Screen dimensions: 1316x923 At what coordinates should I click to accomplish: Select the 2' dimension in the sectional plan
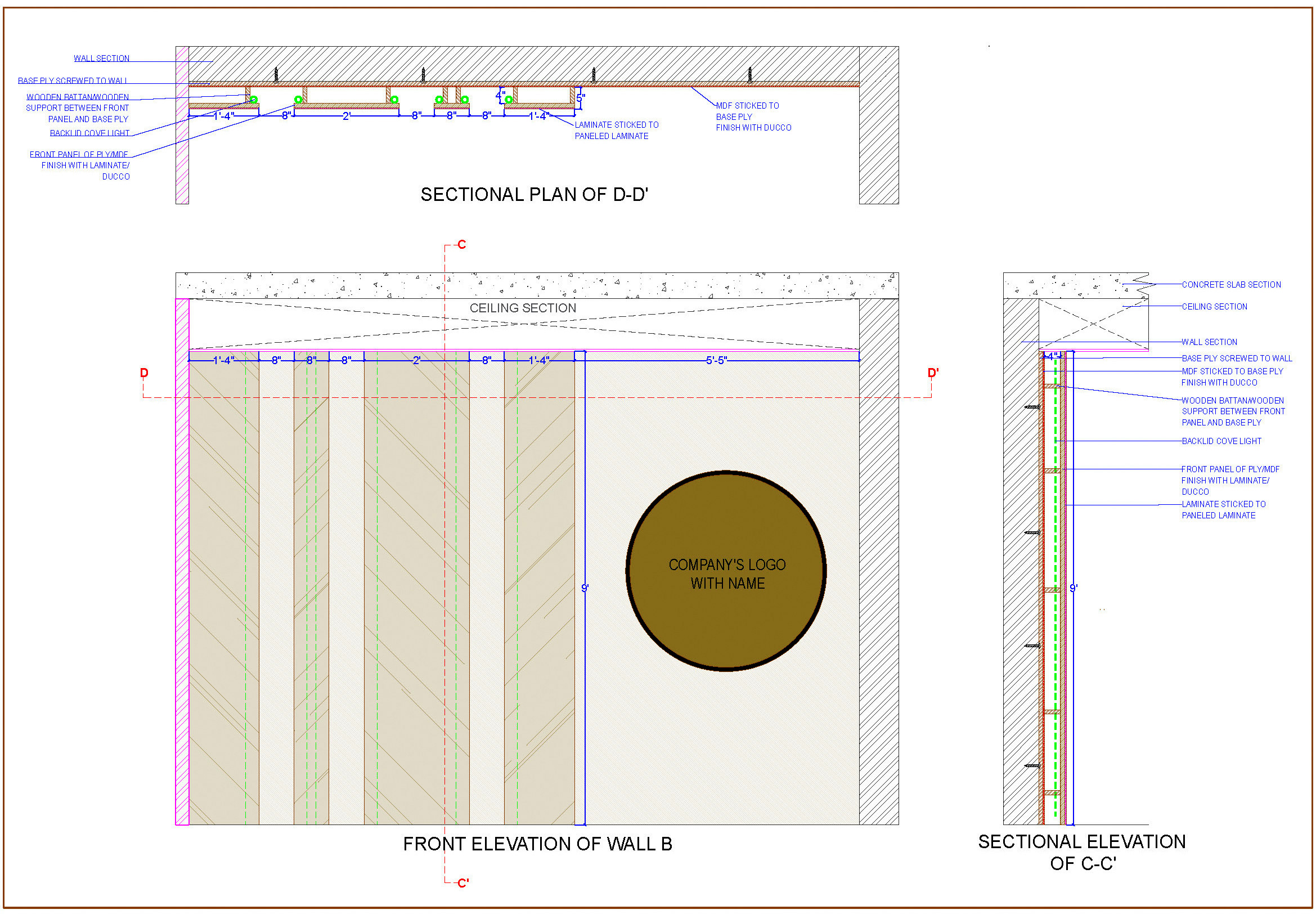click(346, 117)
